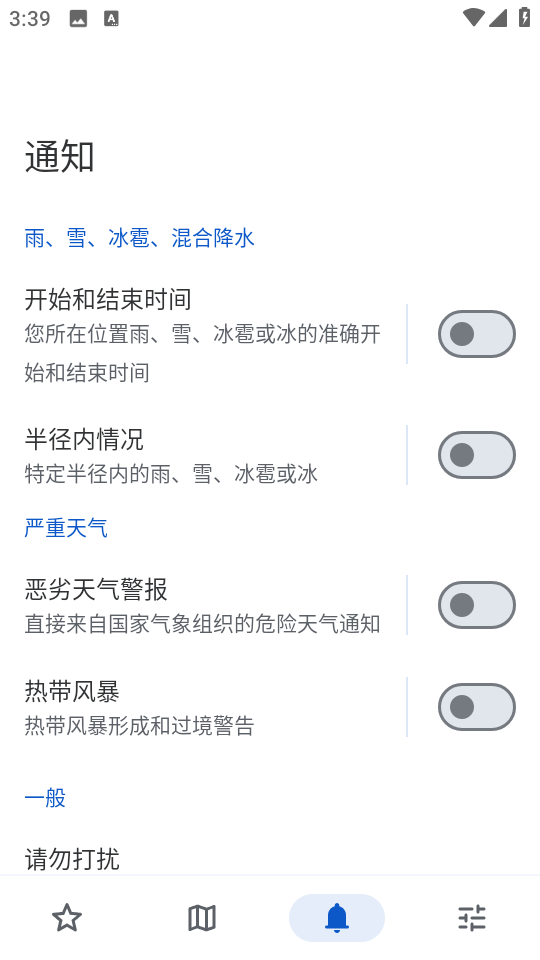The image size is (540, 960).
Task: Tap the 热带风暴 setting description
Action: coord(140,726)
